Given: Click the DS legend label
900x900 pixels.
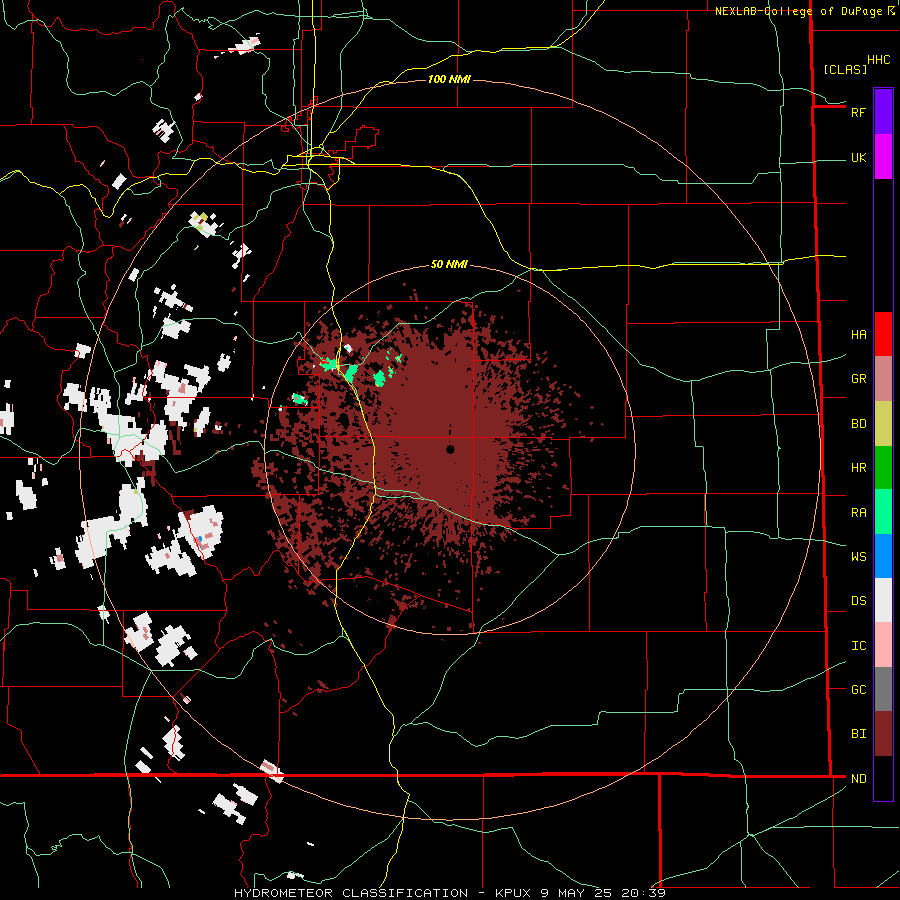Looking at the screenshot, I should tap(858, 601).
